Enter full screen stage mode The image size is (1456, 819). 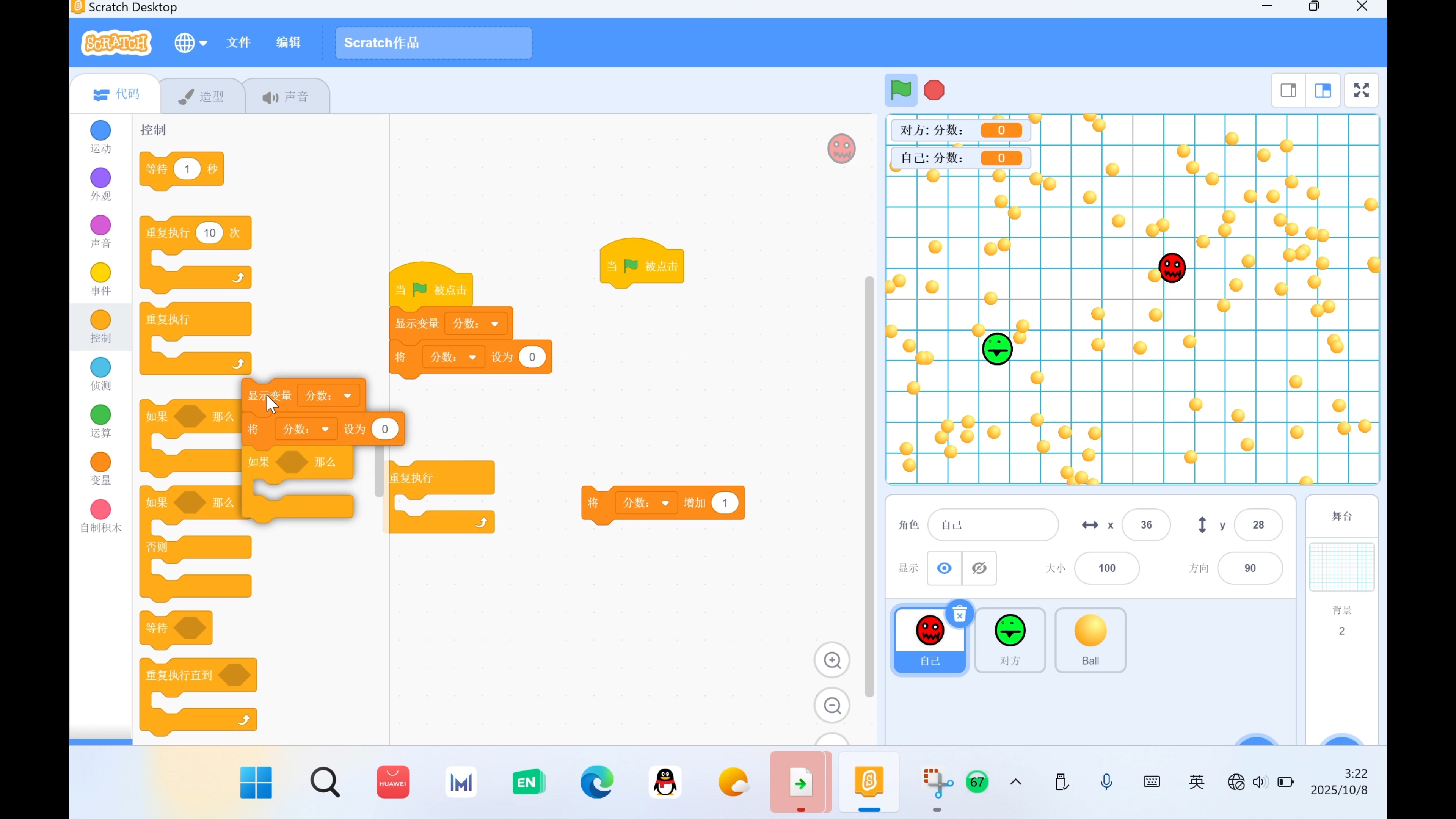(x=1361, y=91)
